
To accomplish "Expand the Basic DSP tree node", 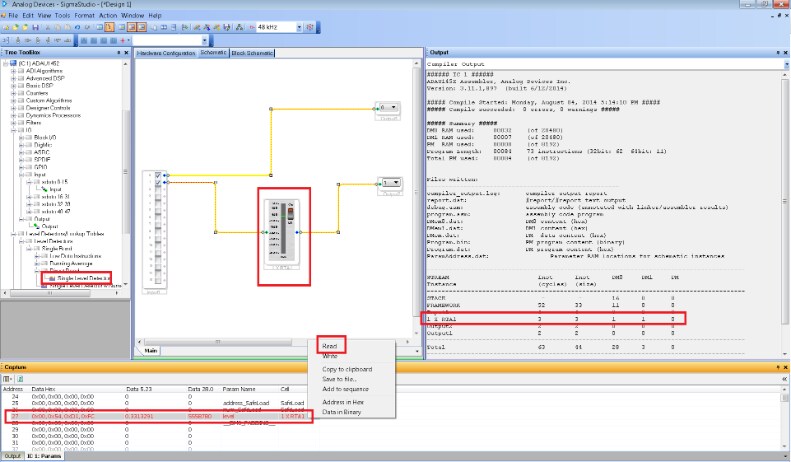I will (x=14, y=86).
